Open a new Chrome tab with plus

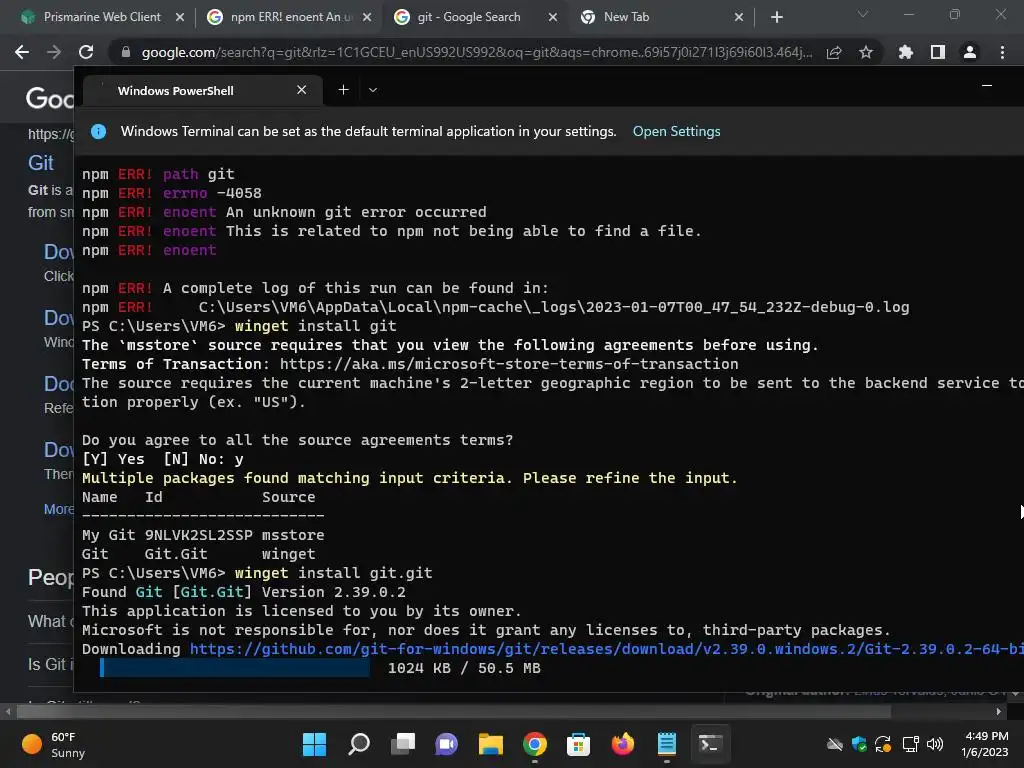click(776, 17)
